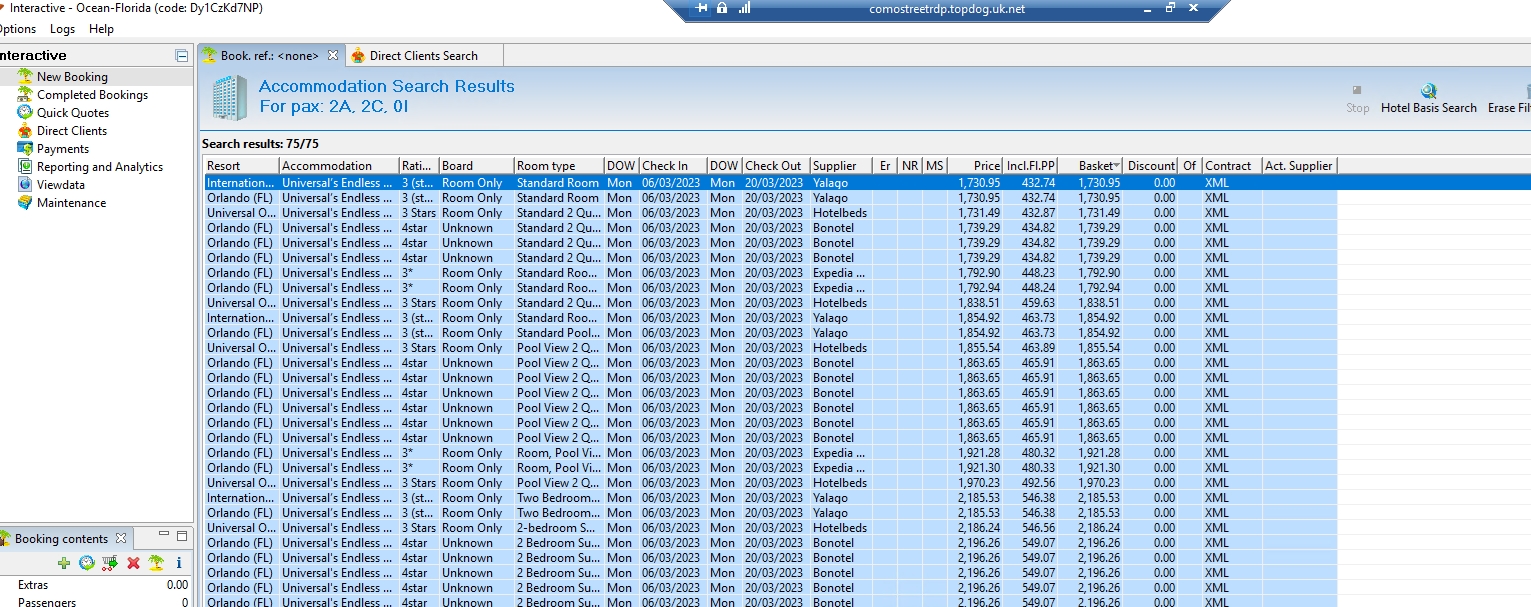The height and width of the screenshot is (607, 1531).
Task: Click the pin icon on the remote desktop bar
Action: pos(702,8)
